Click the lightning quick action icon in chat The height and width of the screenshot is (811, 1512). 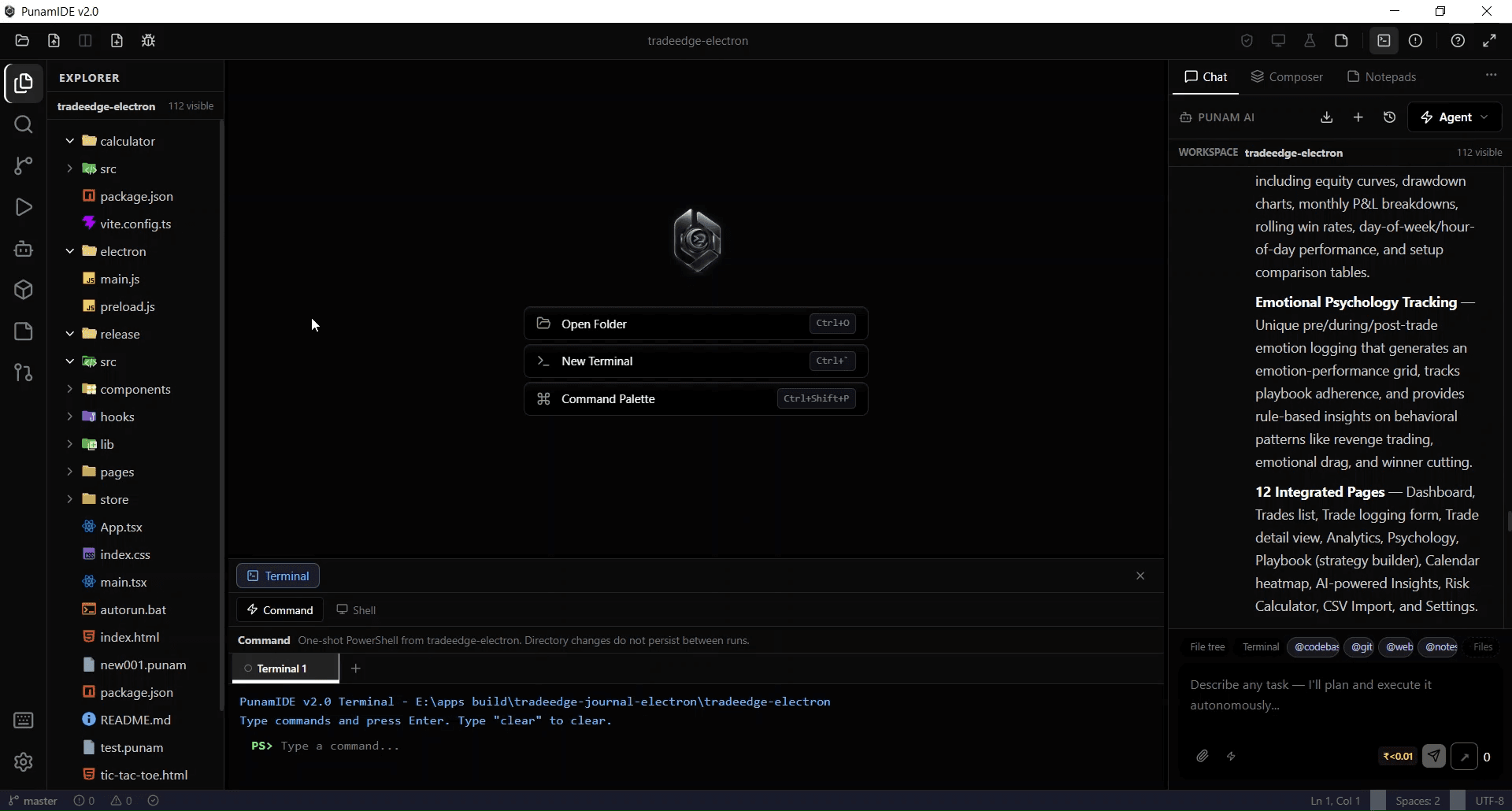point(1231,757)
